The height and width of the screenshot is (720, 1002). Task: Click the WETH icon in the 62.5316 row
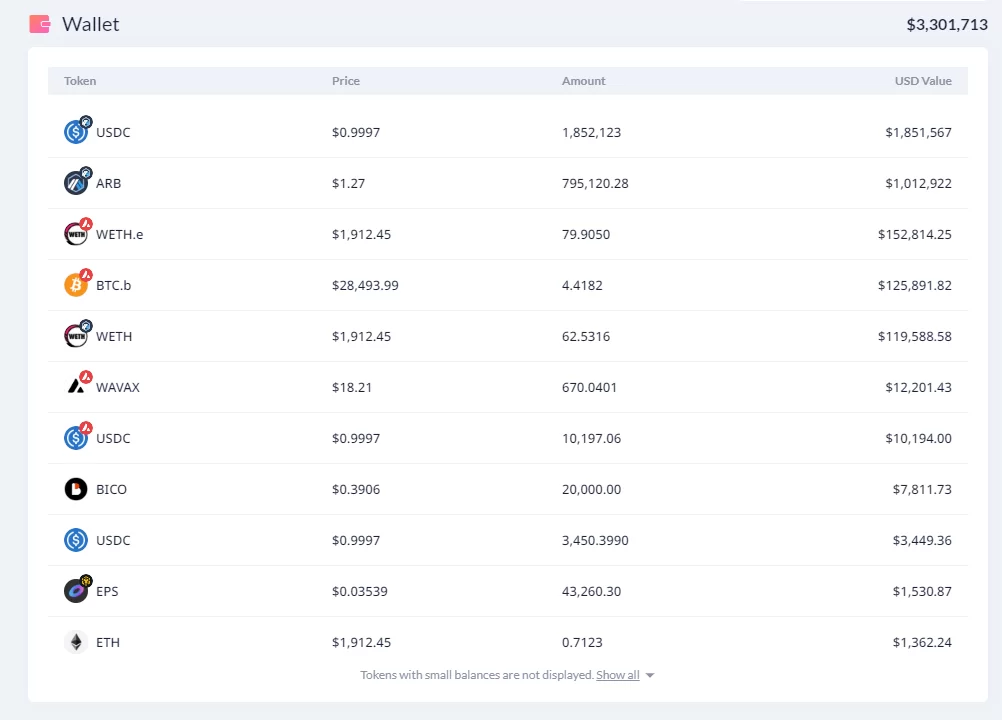76,336
